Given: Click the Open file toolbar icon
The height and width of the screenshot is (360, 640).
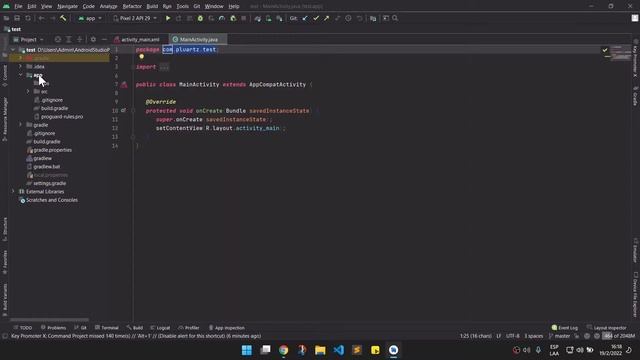Looking at the screenshot, I should click(x=7, y=18).
